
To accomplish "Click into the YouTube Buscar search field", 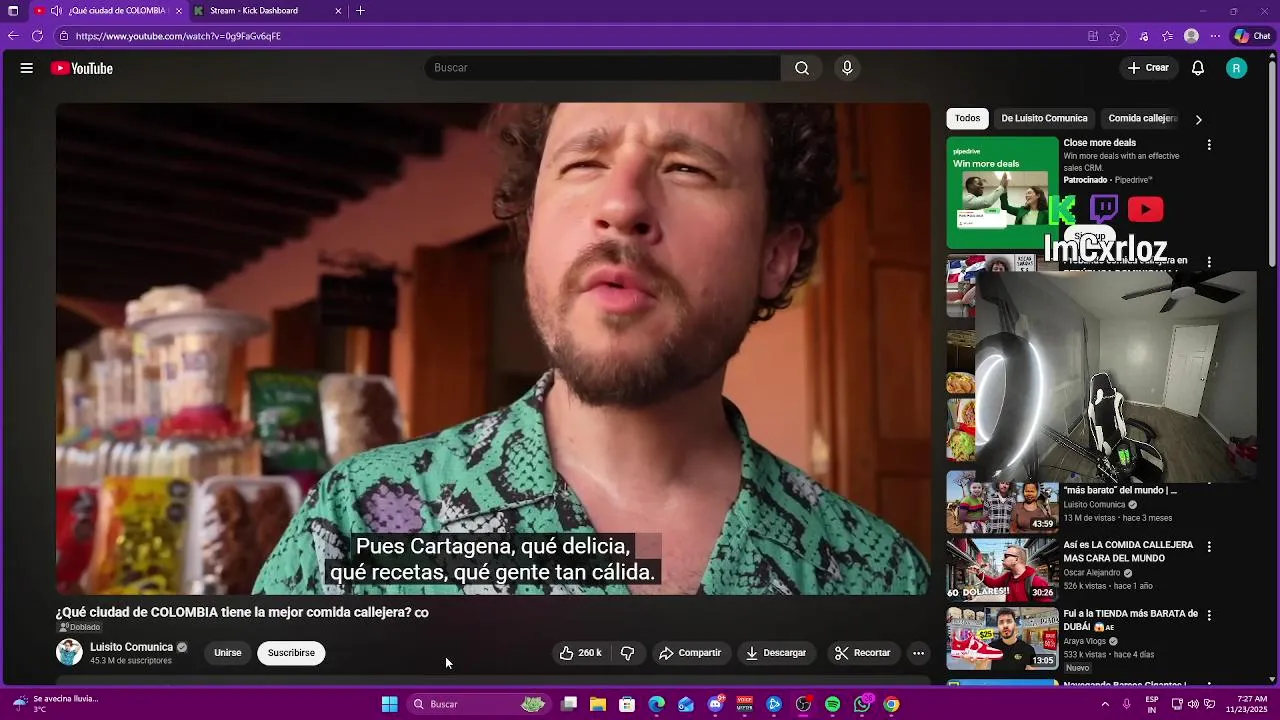I will tap(603, 68).
